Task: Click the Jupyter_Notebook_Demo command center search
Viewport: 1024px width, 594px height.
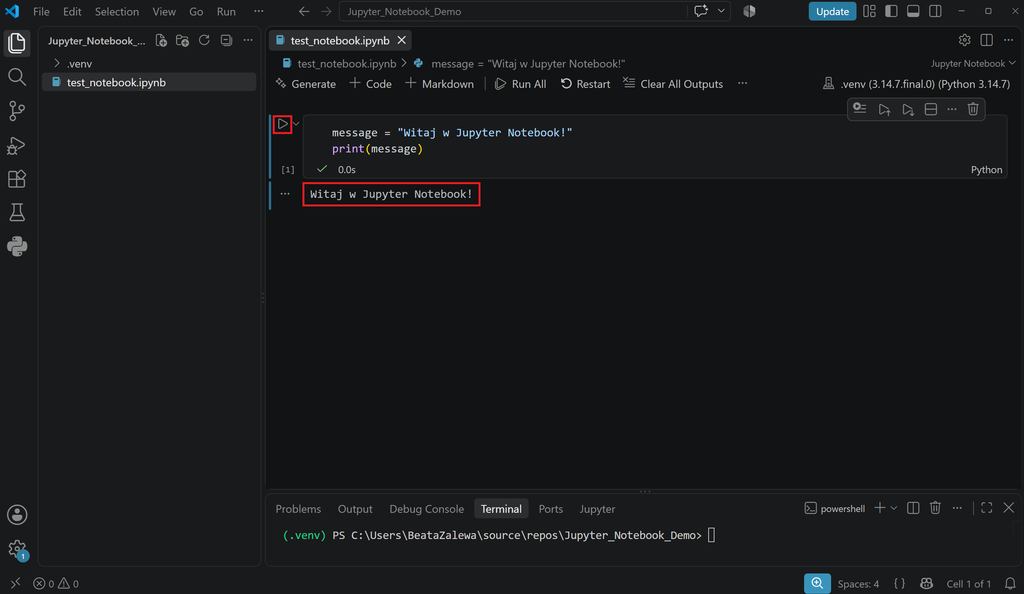Action: [x=513, y=11]
